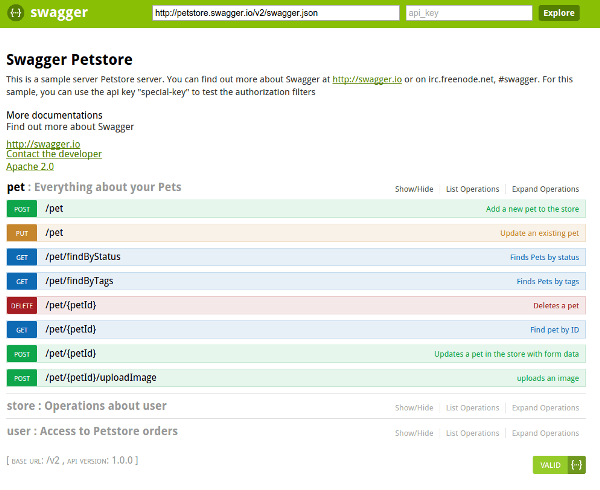This screenshot has width=600, height=490.
Task: Click Find pet by ID description
Action: (x=554, y=329)
